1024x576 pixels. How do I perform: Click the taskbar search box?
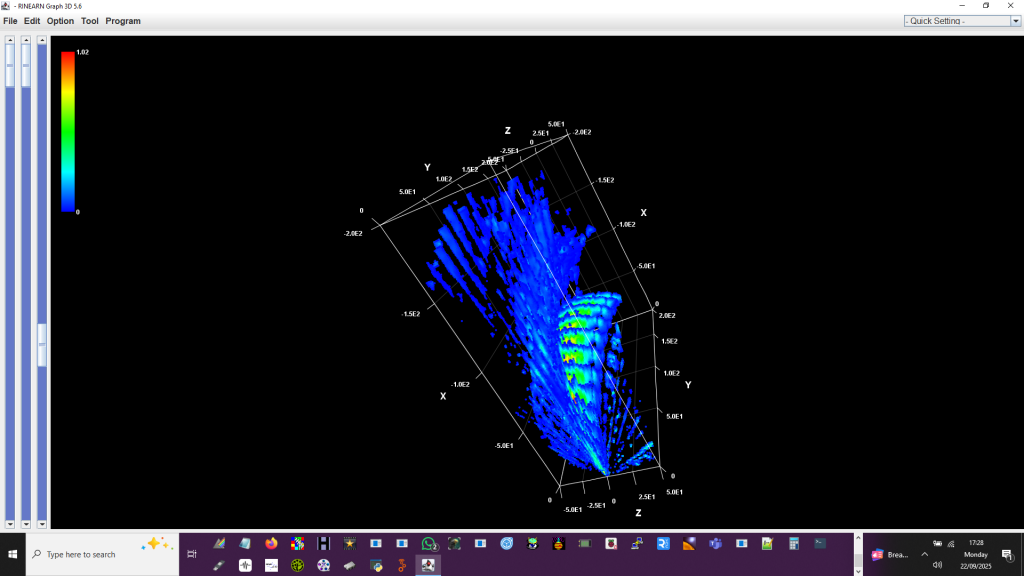click(100, 554)
